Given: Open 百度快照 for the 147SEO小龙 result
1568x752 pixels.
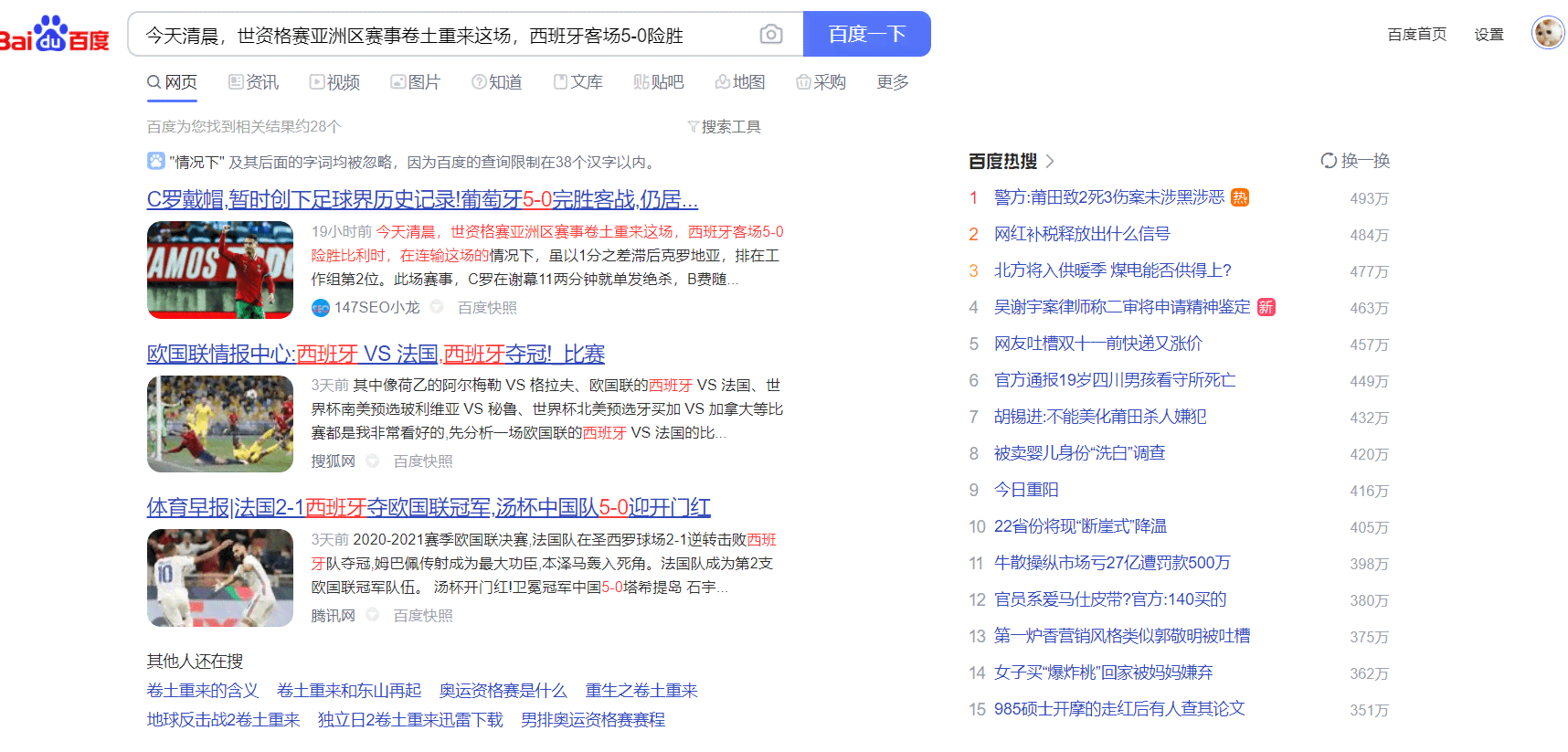Looking at the screenshot, I should 487,308.
